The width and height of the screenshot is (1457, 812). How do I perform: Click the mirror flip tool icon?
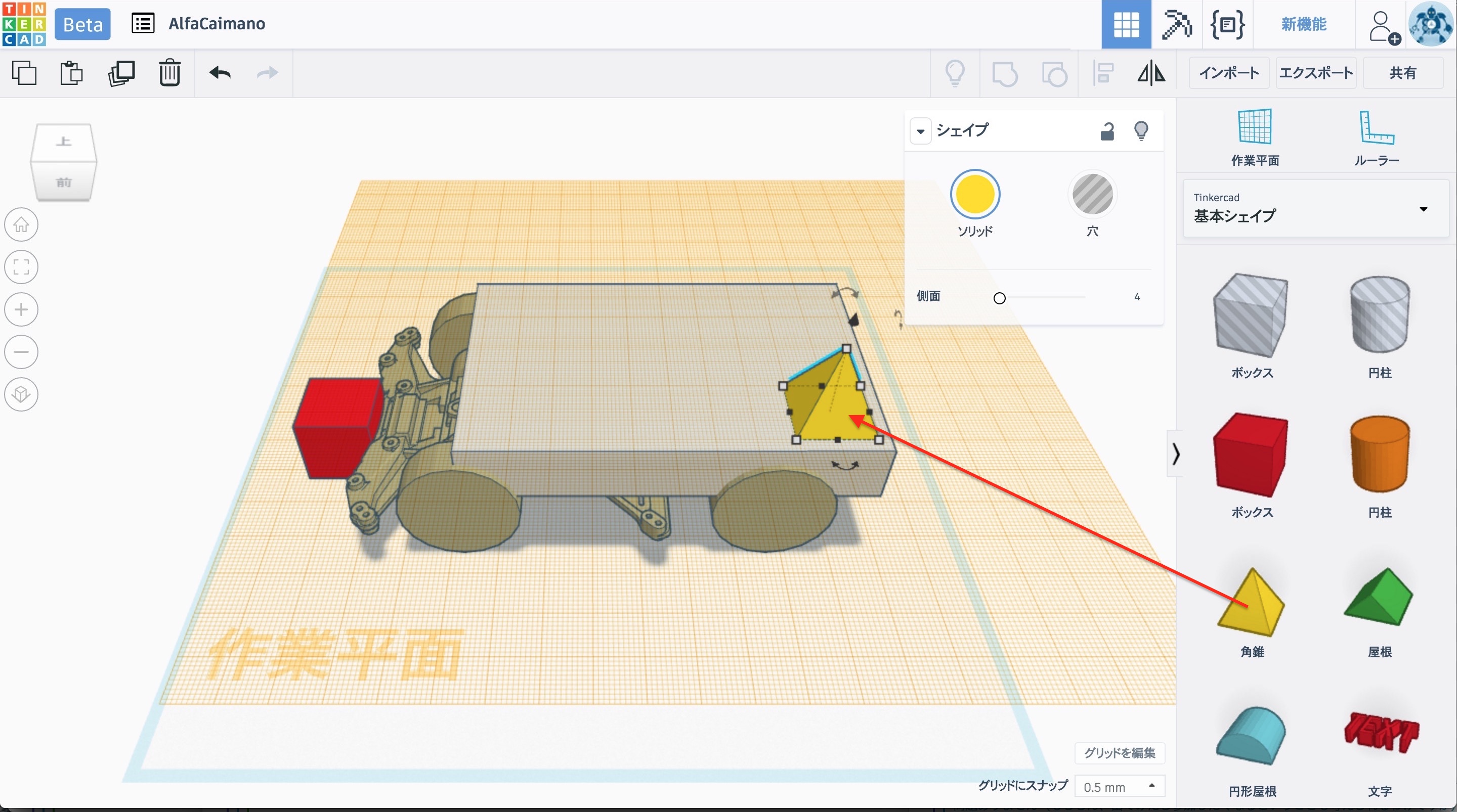pos(1151,73)
